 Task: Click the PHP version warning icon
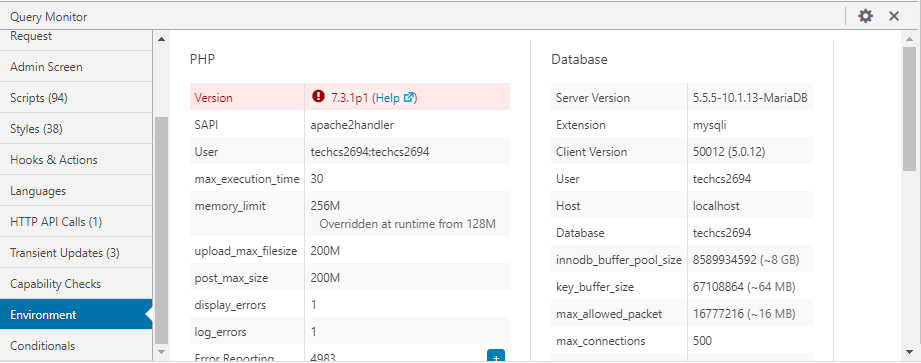point(318,97)
